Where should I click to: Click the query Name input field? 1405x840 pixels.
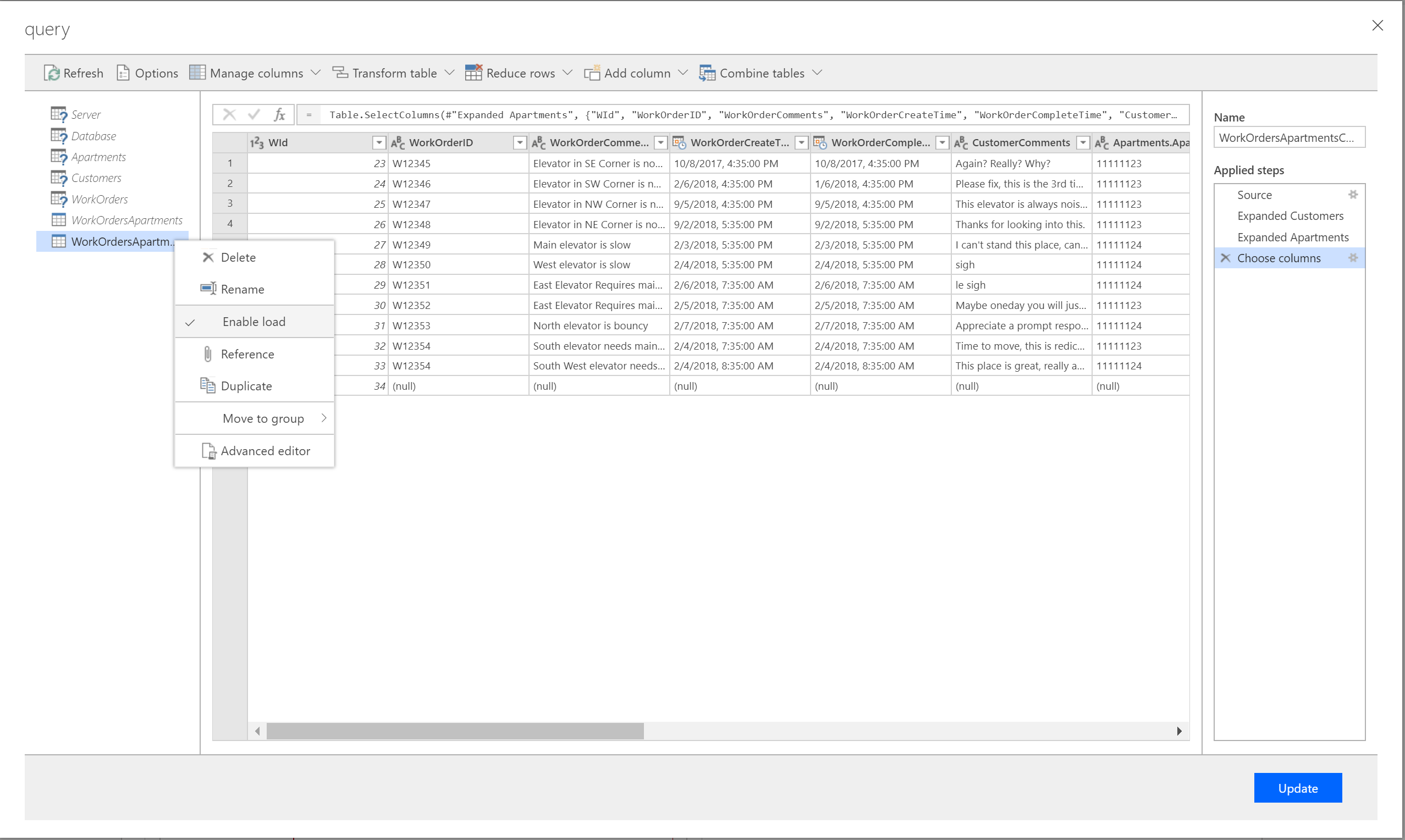click(x=1289, y=137)
